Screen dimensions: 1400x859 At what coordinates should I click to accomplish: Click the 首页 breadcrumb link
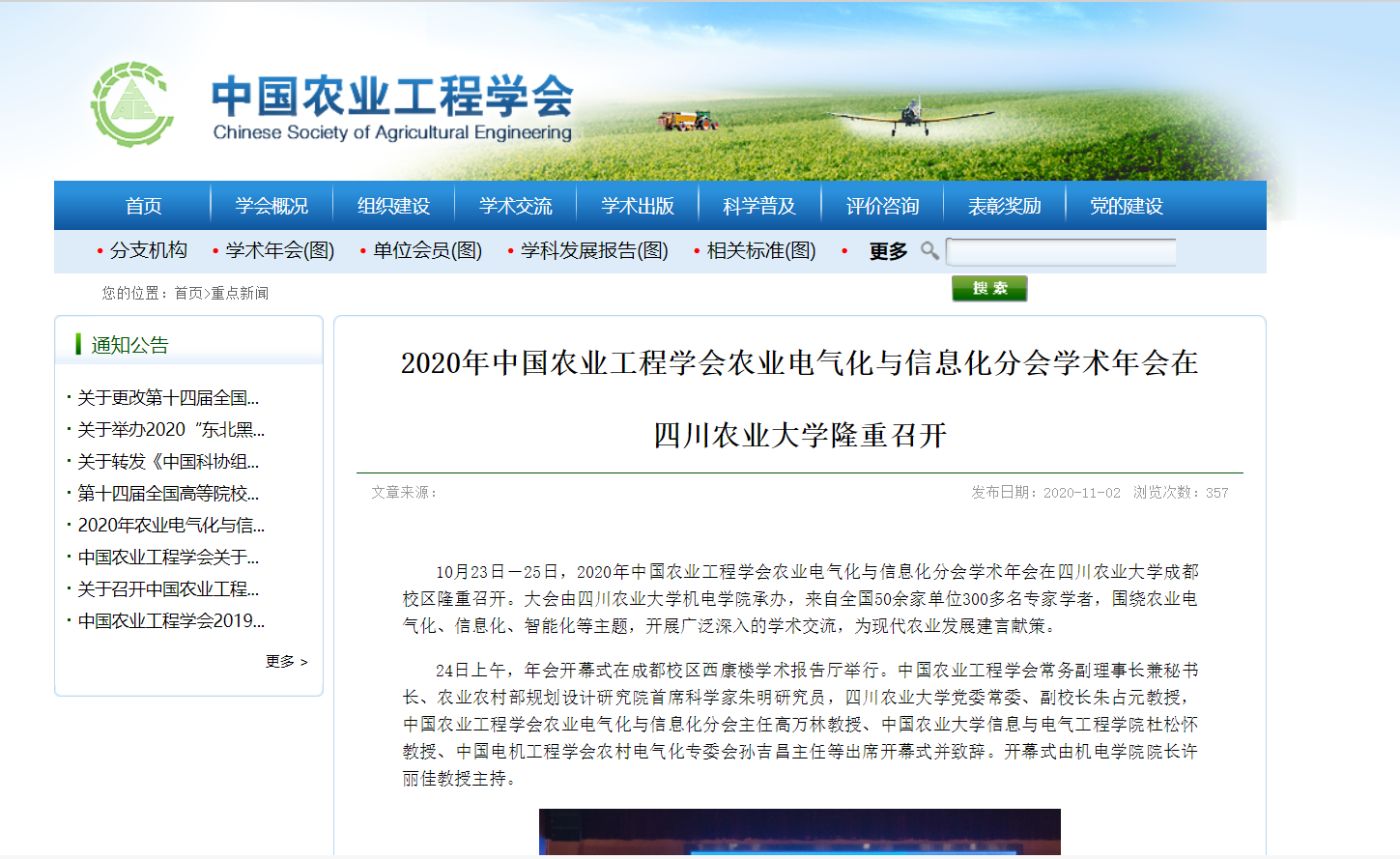point(188,293)
